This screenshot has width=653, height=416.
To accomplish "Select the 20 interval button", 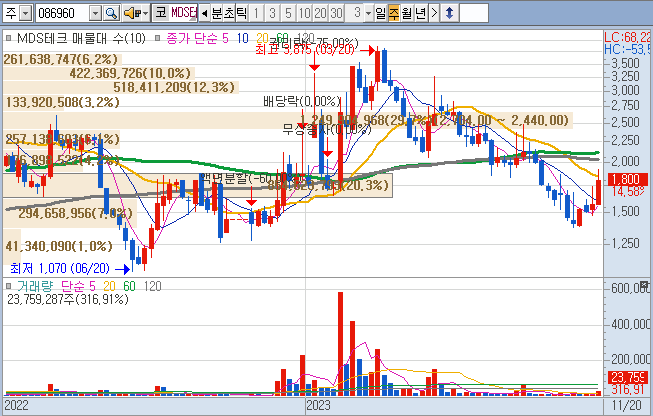I will pyautogui.click(x=320, y=13).
